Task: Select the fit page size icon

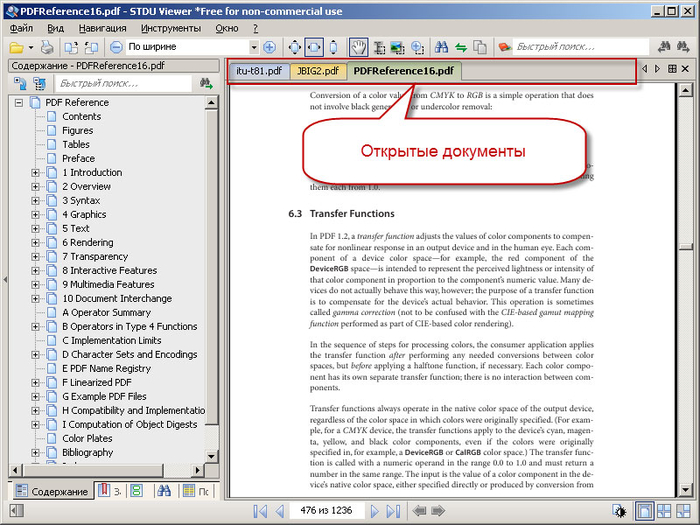Action: [x=295, y=47]
